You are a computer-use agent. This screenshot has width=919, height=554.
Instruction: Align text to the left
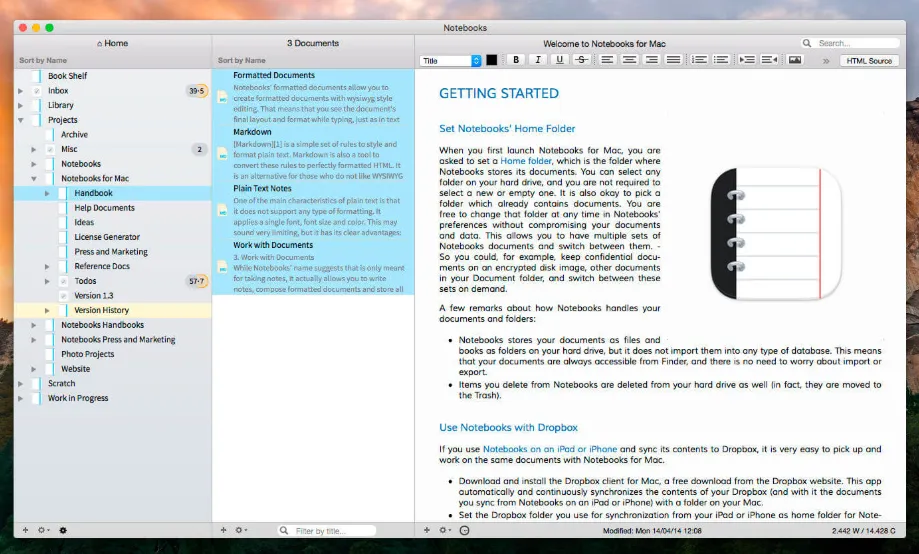[607, 60]
